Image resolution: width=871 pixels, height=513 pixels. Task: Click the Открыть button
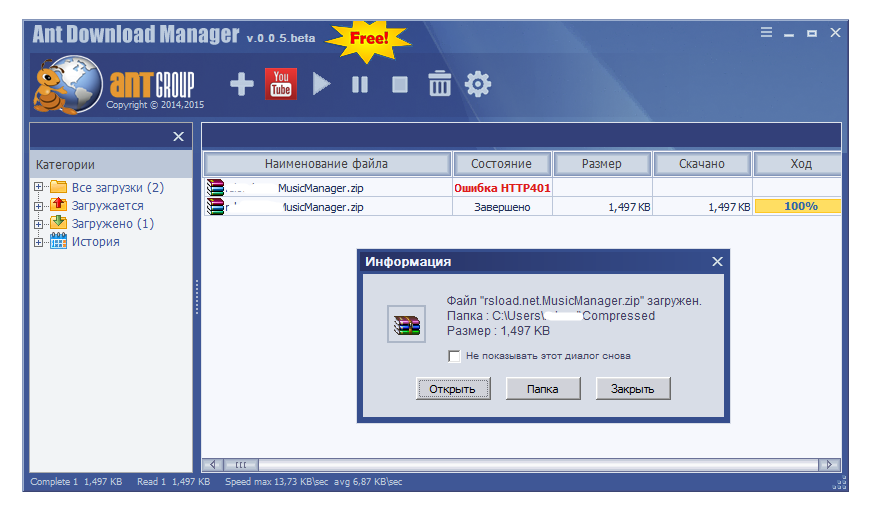pyautogui.click(x=453, y=389)
